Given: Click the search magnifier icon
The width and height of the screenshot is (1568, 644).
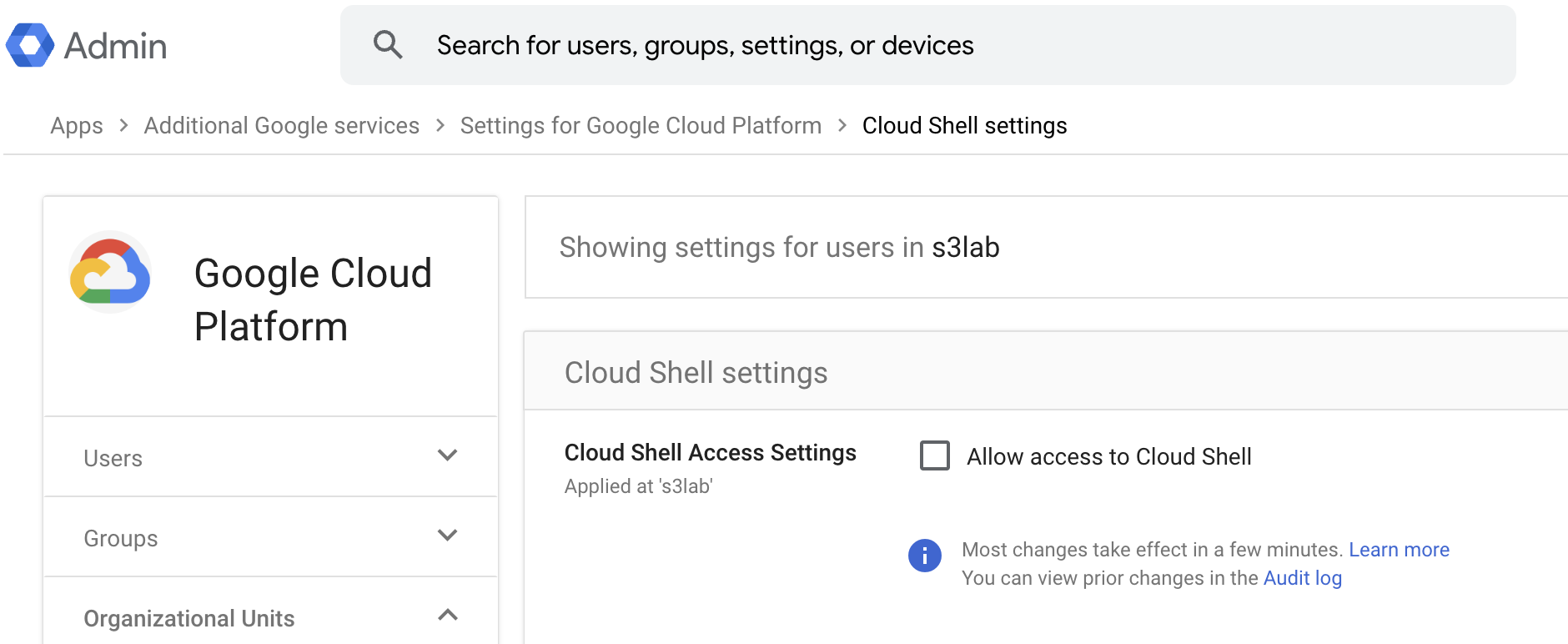Looking at the screenshot, I should point(388,45).
